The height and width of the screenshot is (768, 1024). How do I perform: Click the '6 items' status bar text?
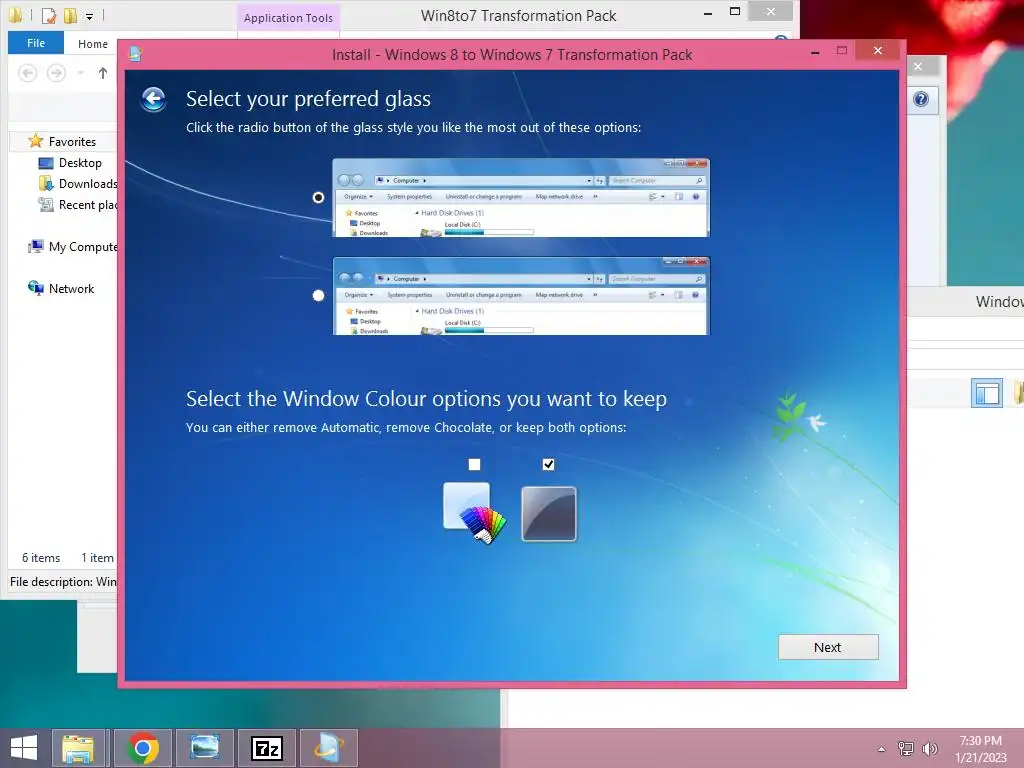[x=41, y=558]
